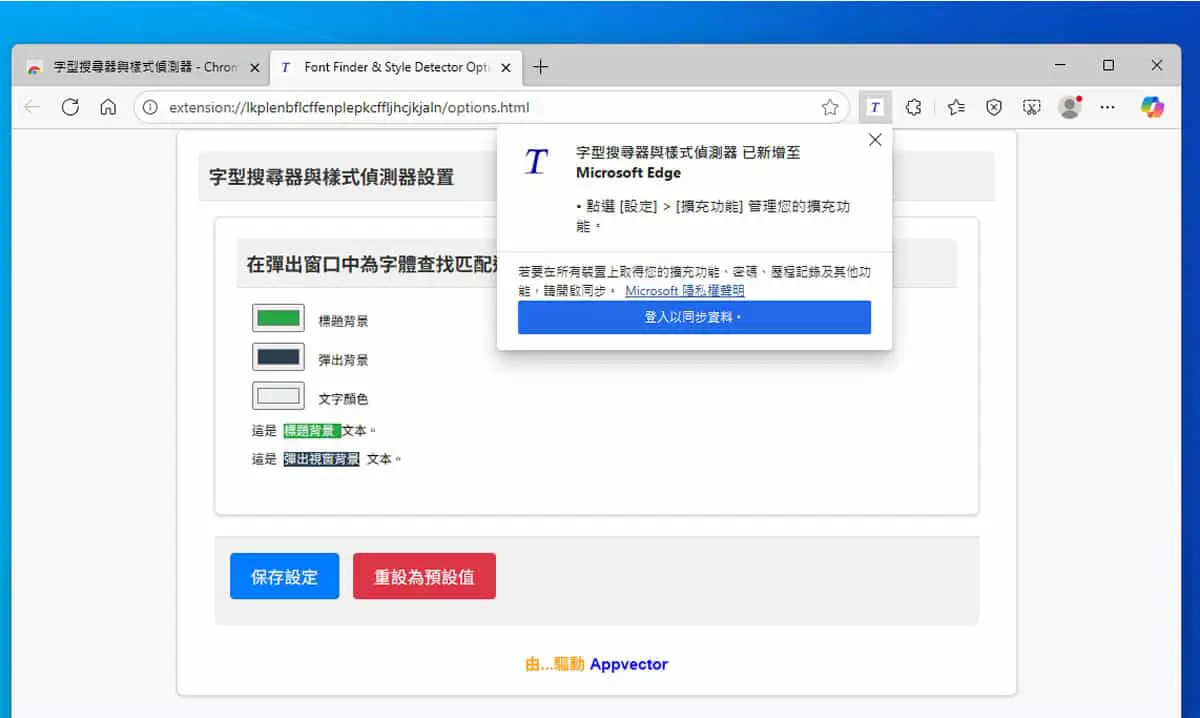Add page to favorites with star icon

click(829, 107)
